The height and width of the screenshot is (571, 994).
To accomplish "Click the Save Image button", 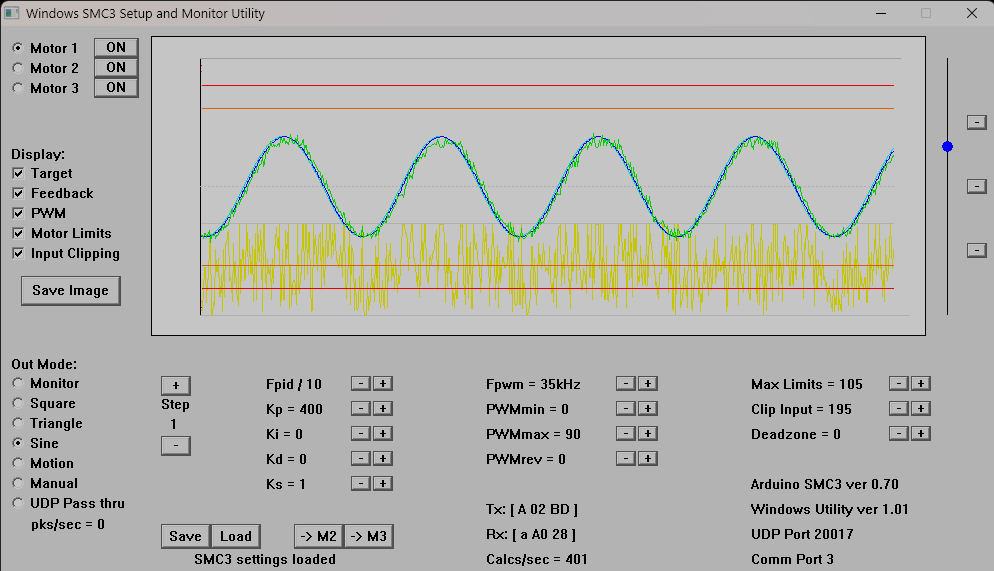I will (70, 290).
